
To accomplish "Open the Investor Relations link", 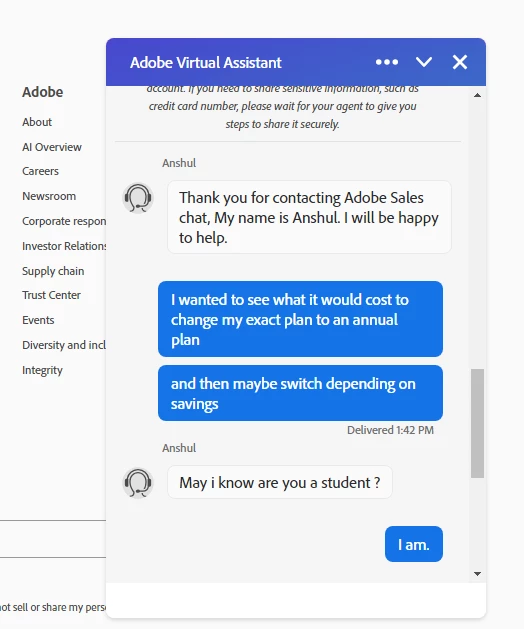I will [x=64, y=246].
